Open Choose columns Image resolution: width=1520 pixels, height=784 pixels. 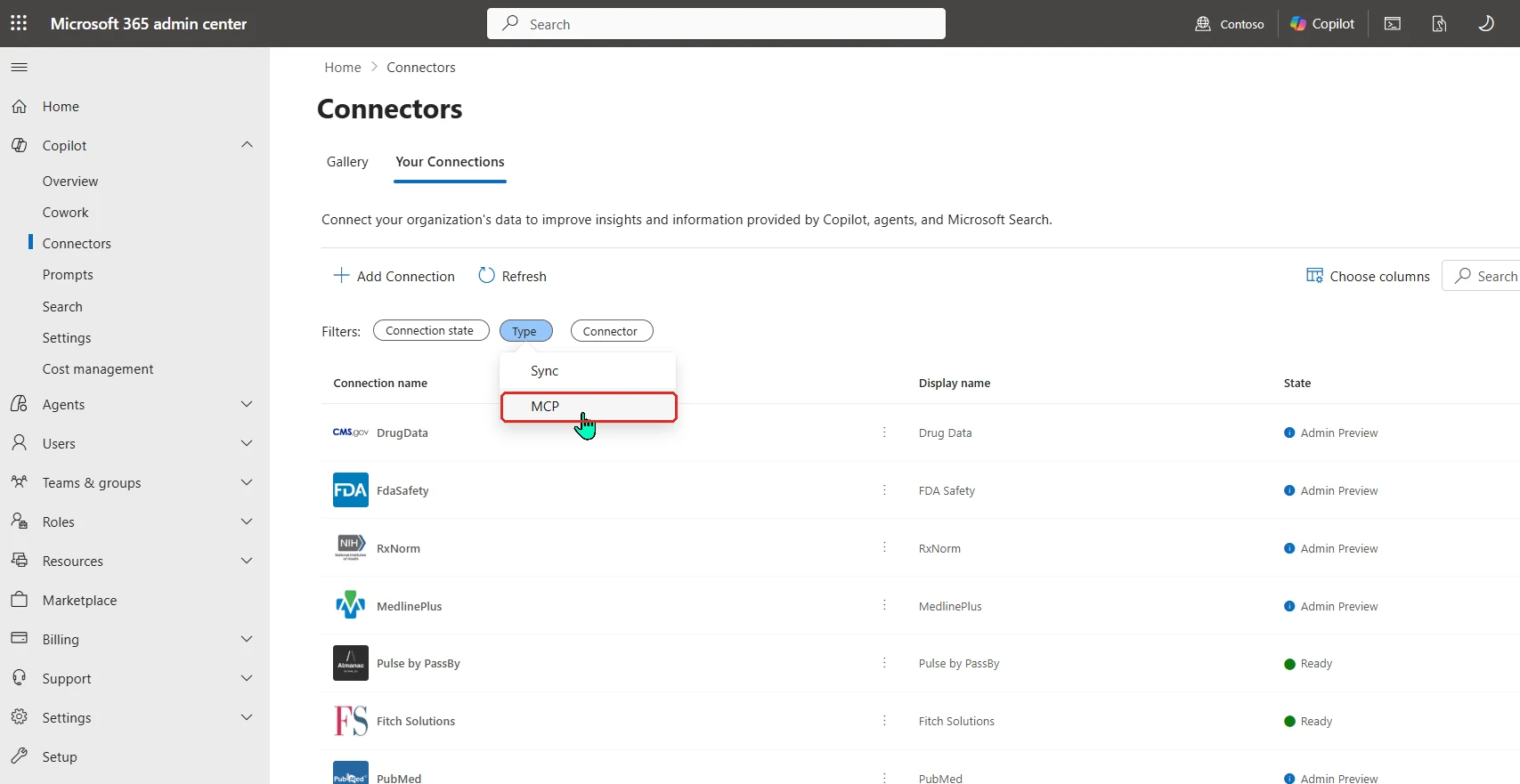(1368, 277)
